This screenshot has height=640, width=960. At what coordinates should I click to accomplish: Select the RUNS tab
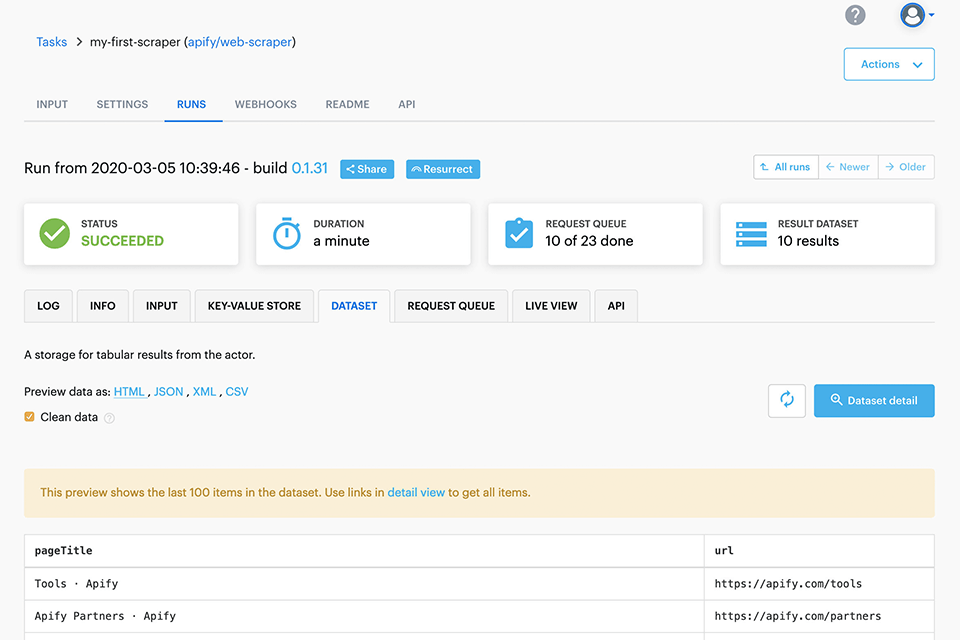pyautogui.click(x=192, y=104)
